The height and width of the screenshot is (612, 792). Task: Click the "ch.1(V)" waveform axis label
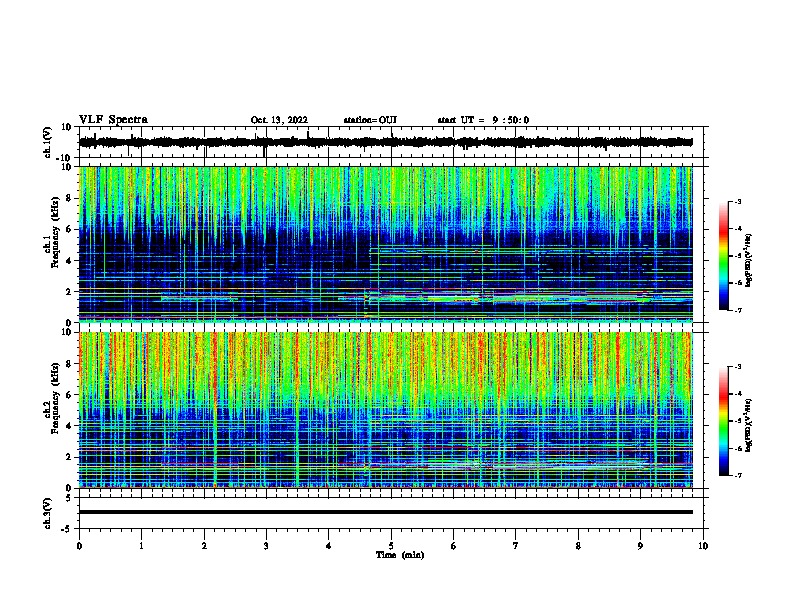pyautogui.click(x=48, y=142)
